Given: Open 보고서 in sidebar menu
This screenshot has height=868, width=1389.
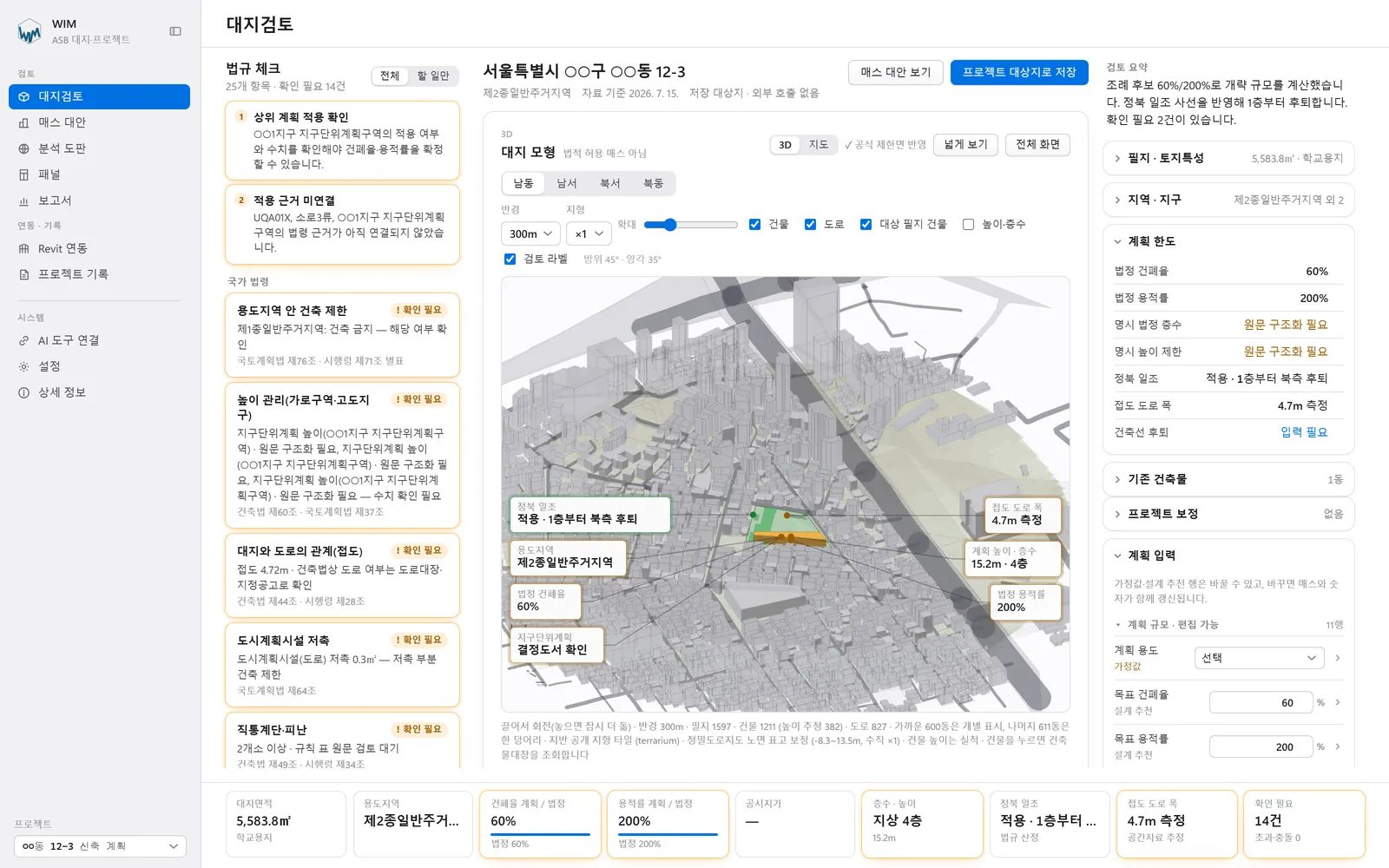Looking at the screenshot, I should click(99, 201).
